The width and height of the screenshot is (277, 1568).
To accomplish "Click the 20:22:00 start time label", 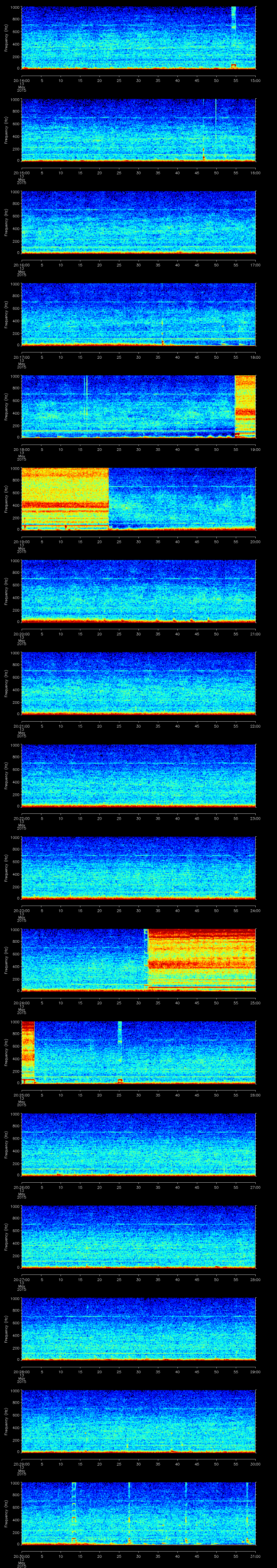I will coord(21,818).
